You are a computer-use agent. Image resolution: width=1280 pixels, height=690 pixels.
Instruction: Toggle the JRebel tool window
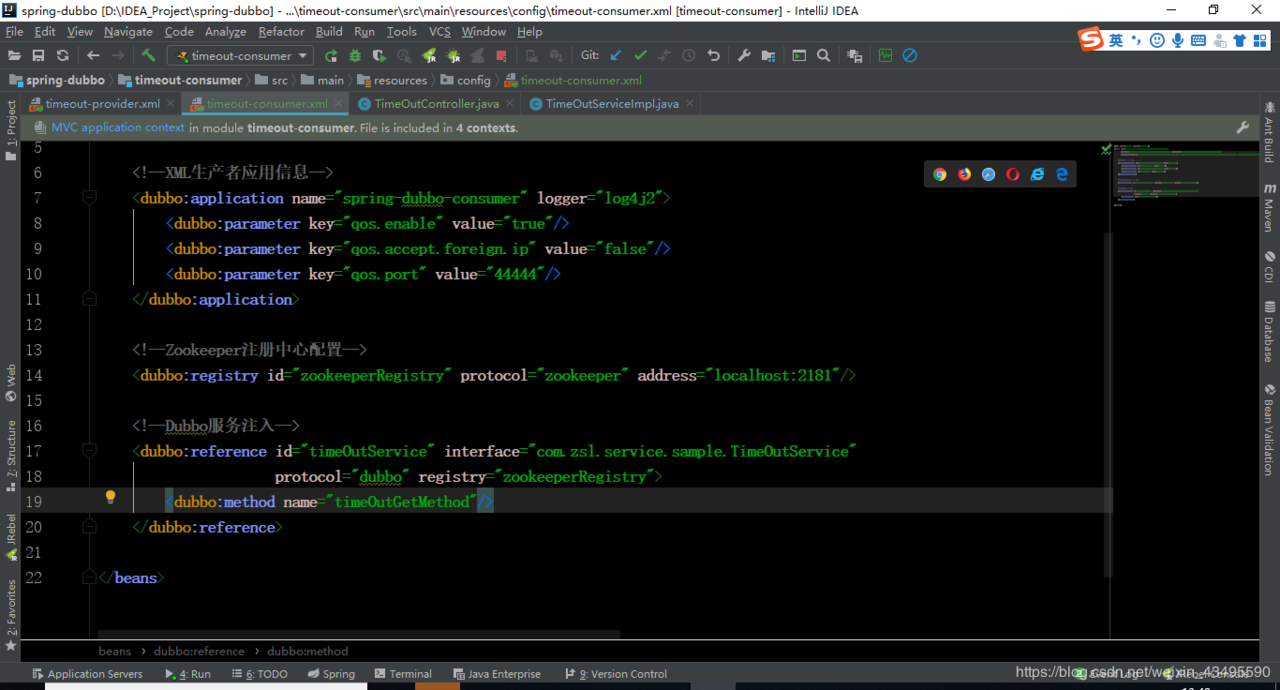point(11,538)
